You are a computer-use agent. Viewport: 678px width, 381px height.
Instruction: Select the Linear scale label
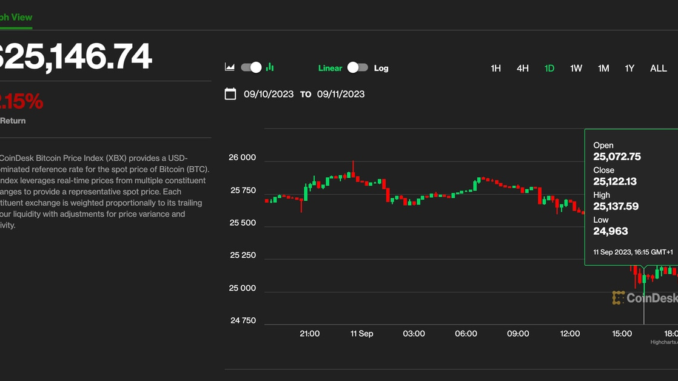(330, 68)
